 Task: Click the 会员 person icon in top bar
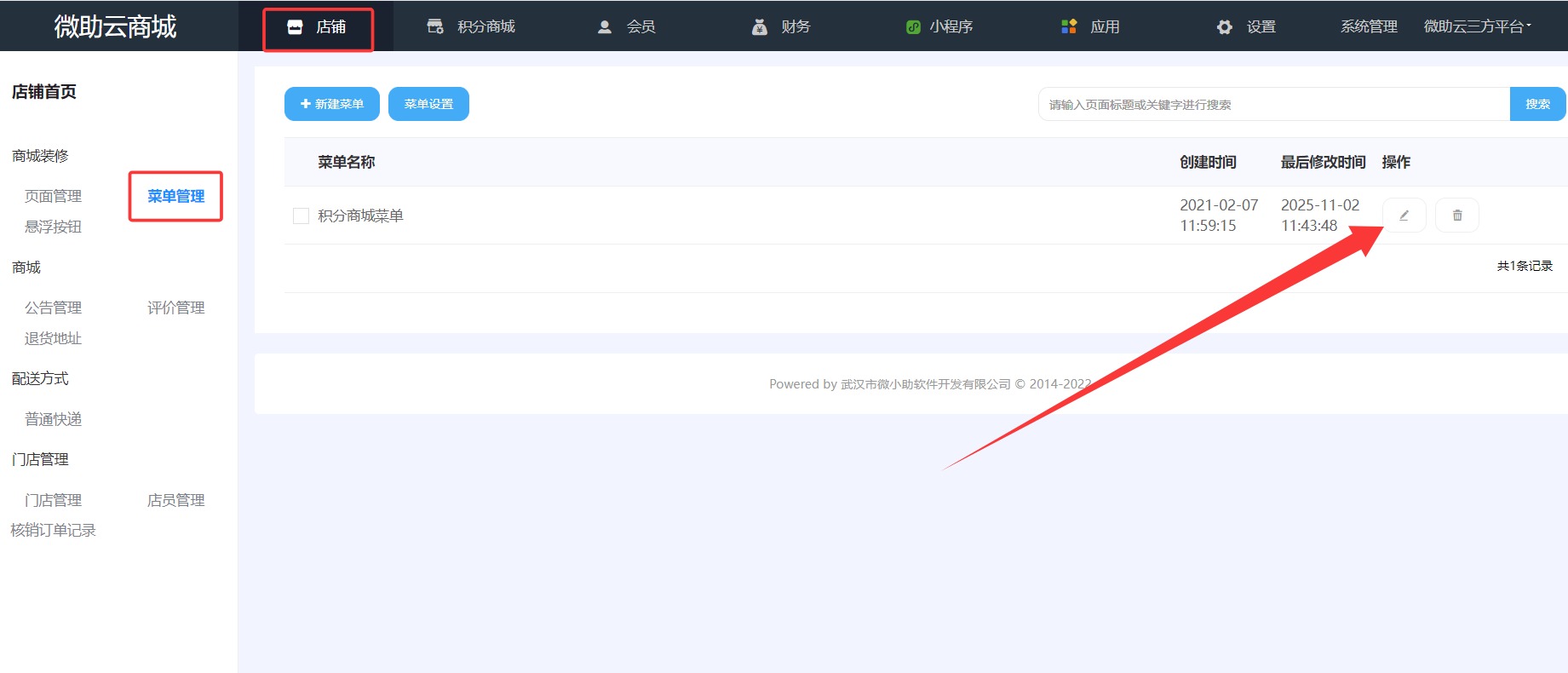pos(605,27)
